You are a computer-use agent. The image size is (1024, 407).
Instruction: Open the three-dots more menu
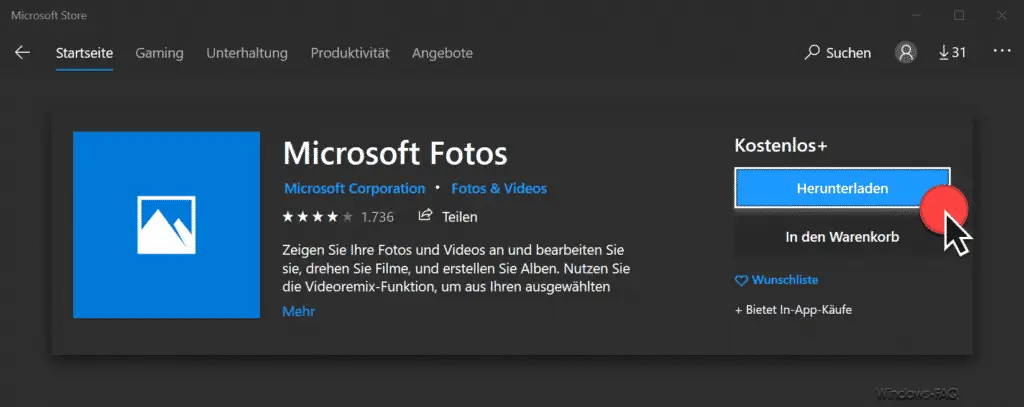pos(1001,51)
